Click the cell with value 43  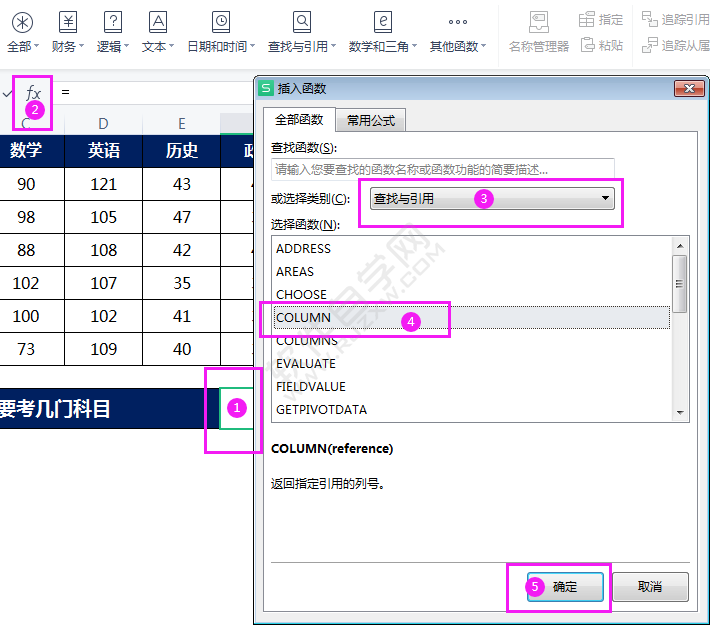(x=181, y=184)
